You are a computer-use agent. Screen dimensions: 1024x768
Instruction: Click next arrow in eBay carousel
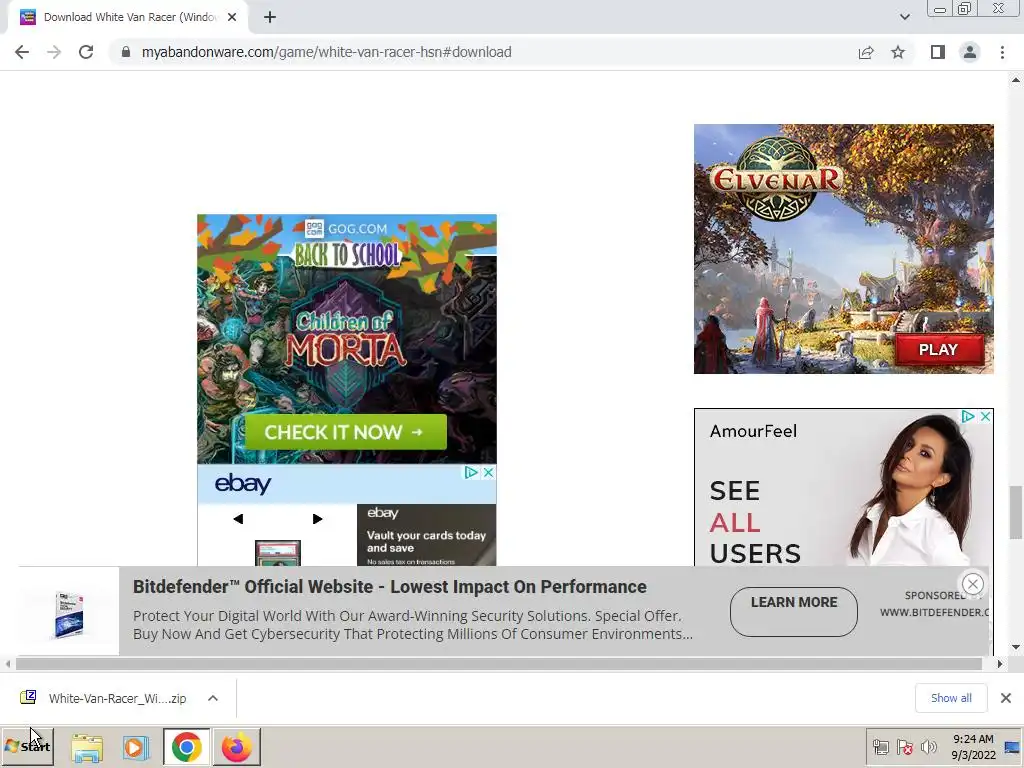pos(317,519)
